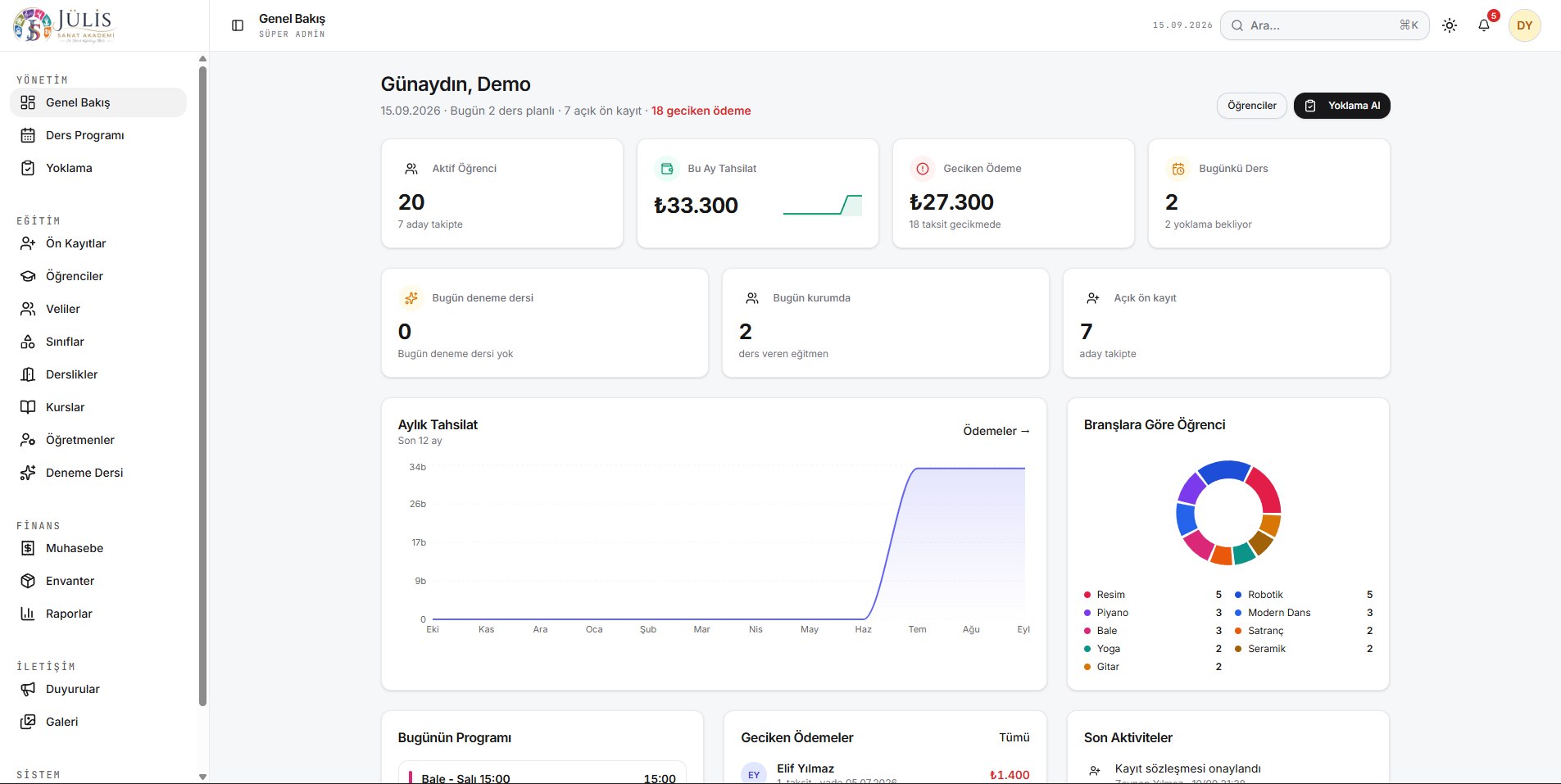The height and width of the screenshot is (784, 1561).
Task: Click the Öğretmenler icon in sidebar
Action: tap(28, 440)
